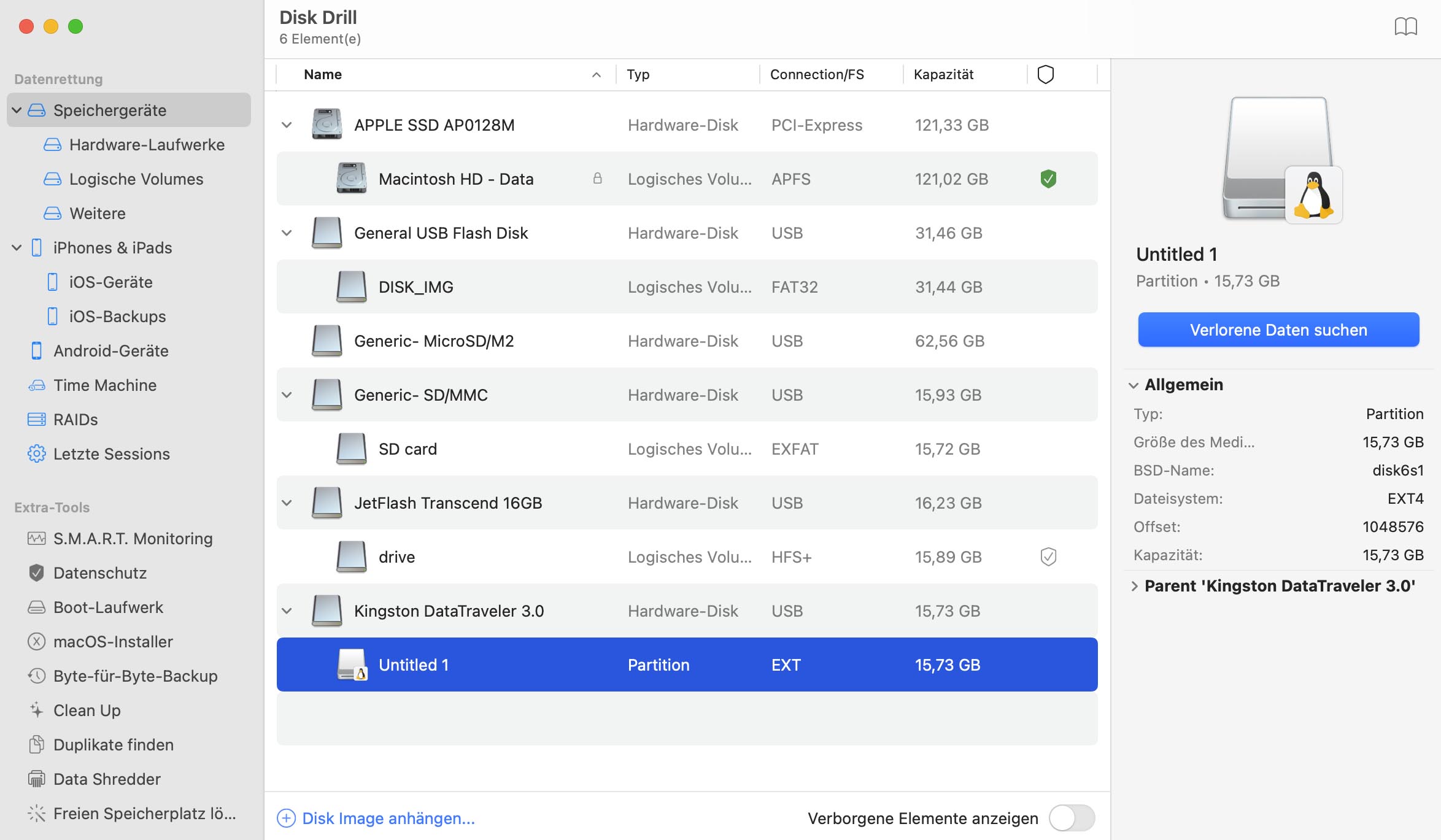Collapse Kingston DataTraveler 3.0 row
The width and height of the screenshot is (1441, 840).
tap(287, 611)
